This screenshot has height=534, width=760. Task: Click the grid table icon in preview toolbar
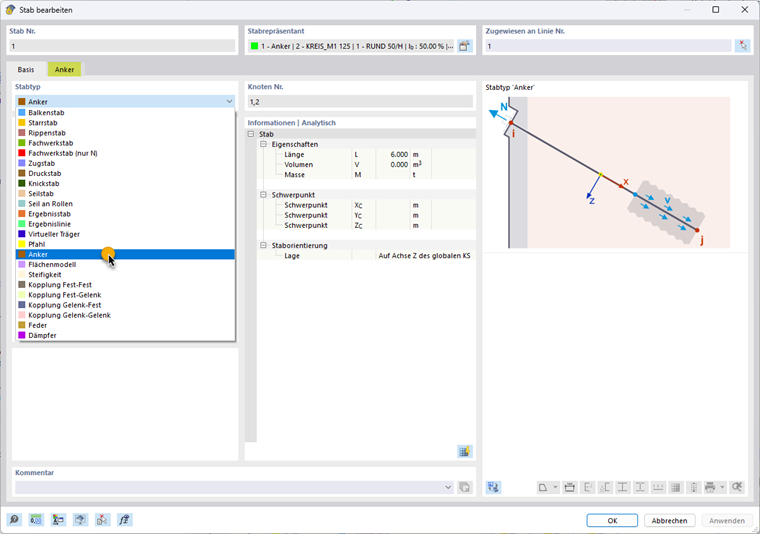point(676,487)
